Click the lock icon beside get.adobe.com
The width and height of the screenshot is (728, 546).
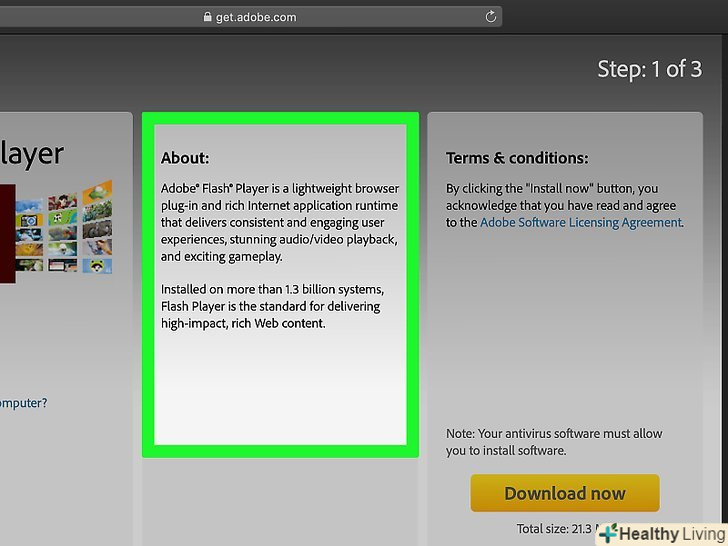click(x=207, y=17)
